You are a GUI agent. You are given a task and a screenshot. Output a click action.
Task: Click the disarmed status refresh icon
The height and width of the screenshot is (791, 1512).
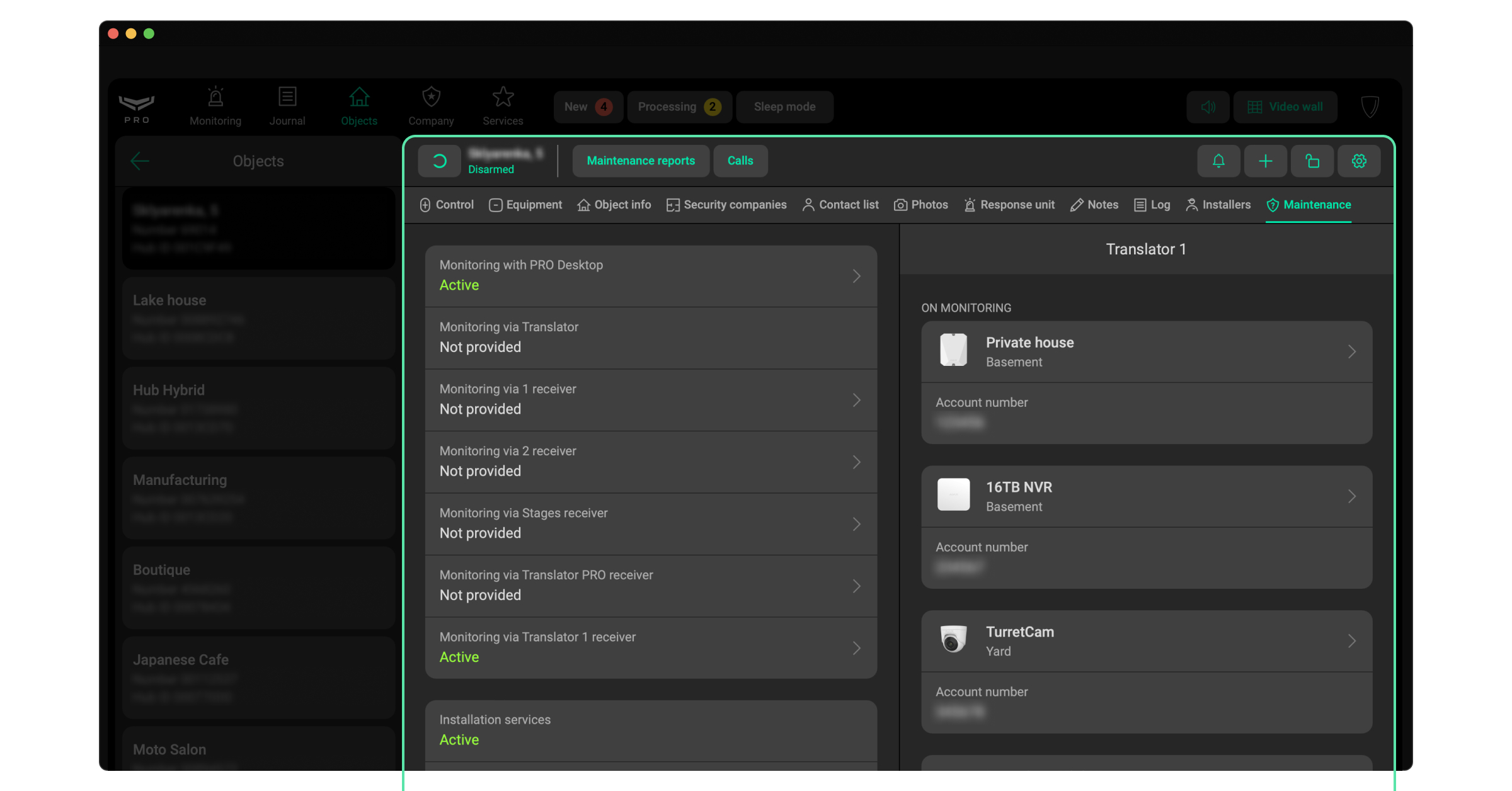[x=440, y=161]
